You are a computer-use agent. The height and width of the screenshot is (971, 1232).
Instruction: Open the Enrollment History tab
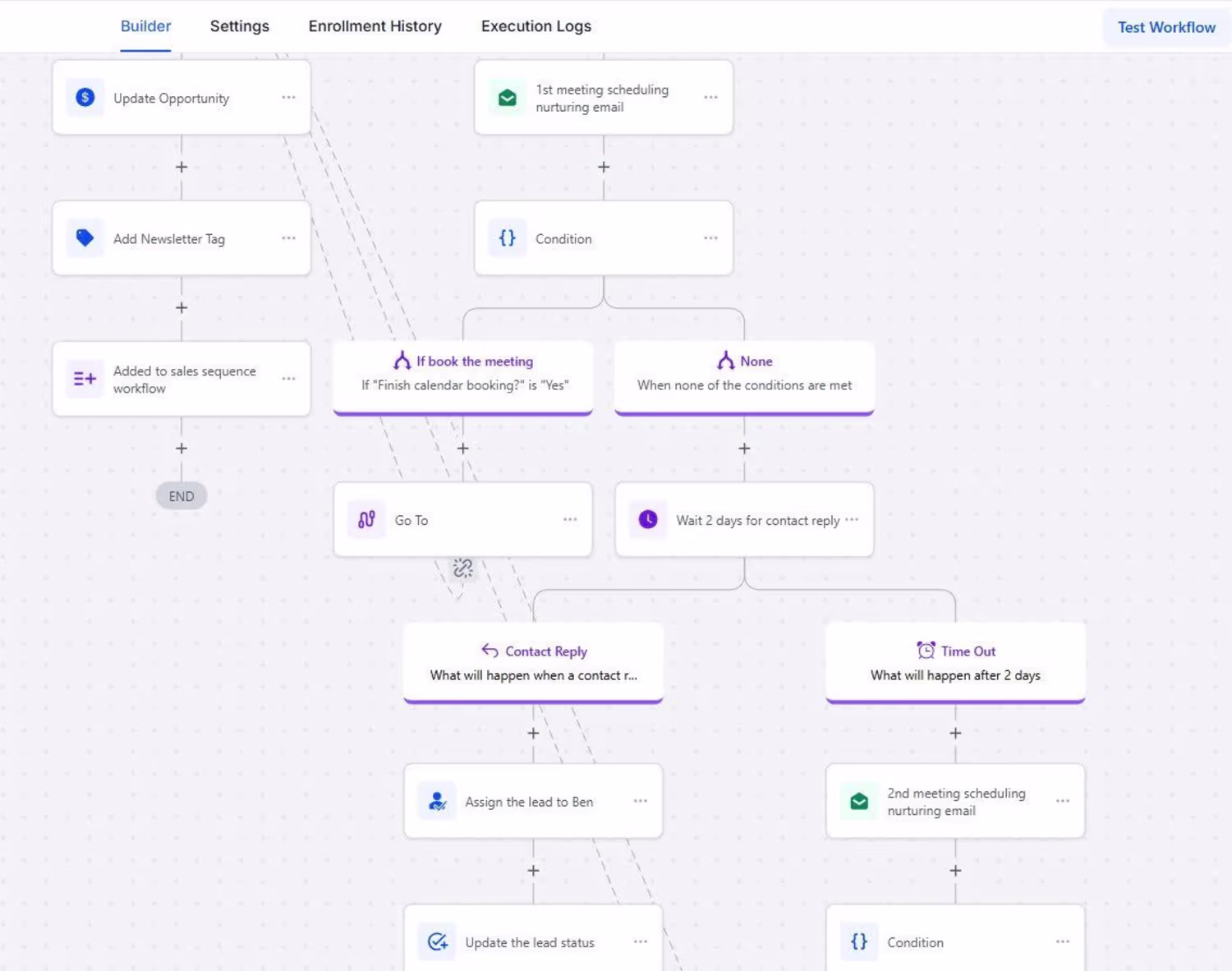(x=375, y=26)
